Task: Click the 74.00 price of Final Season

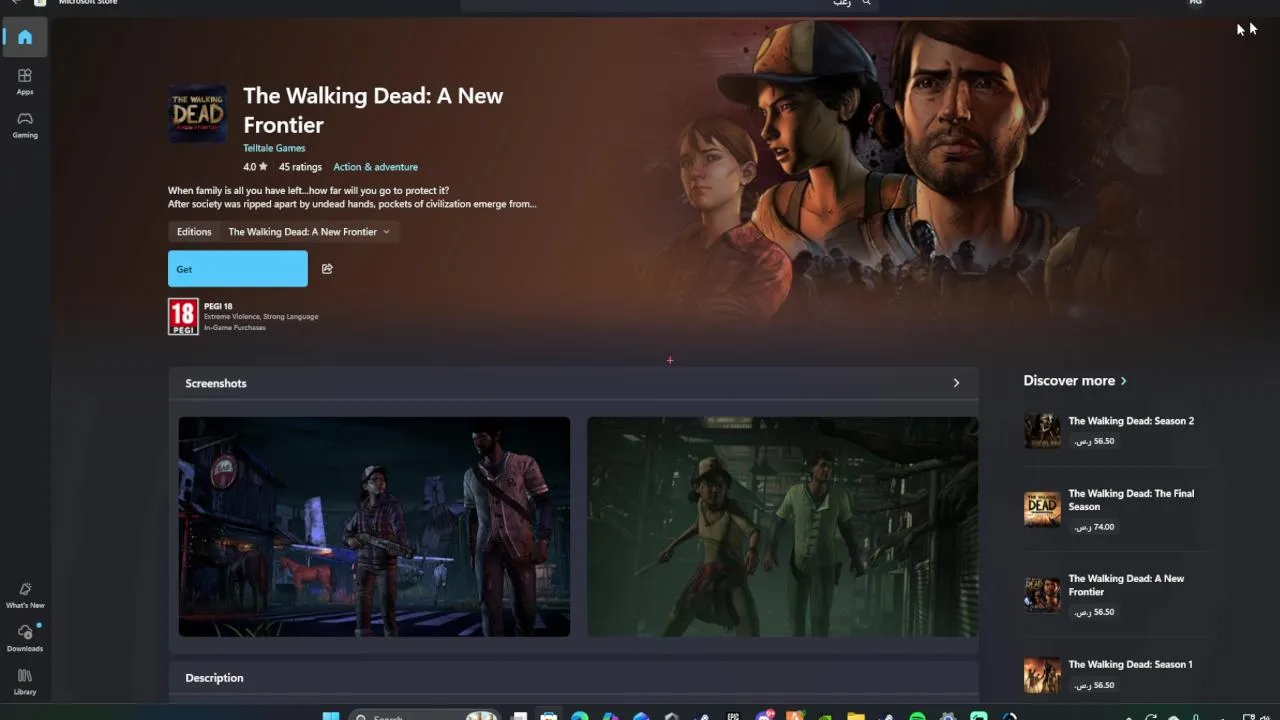Action: coord(1094,527)
